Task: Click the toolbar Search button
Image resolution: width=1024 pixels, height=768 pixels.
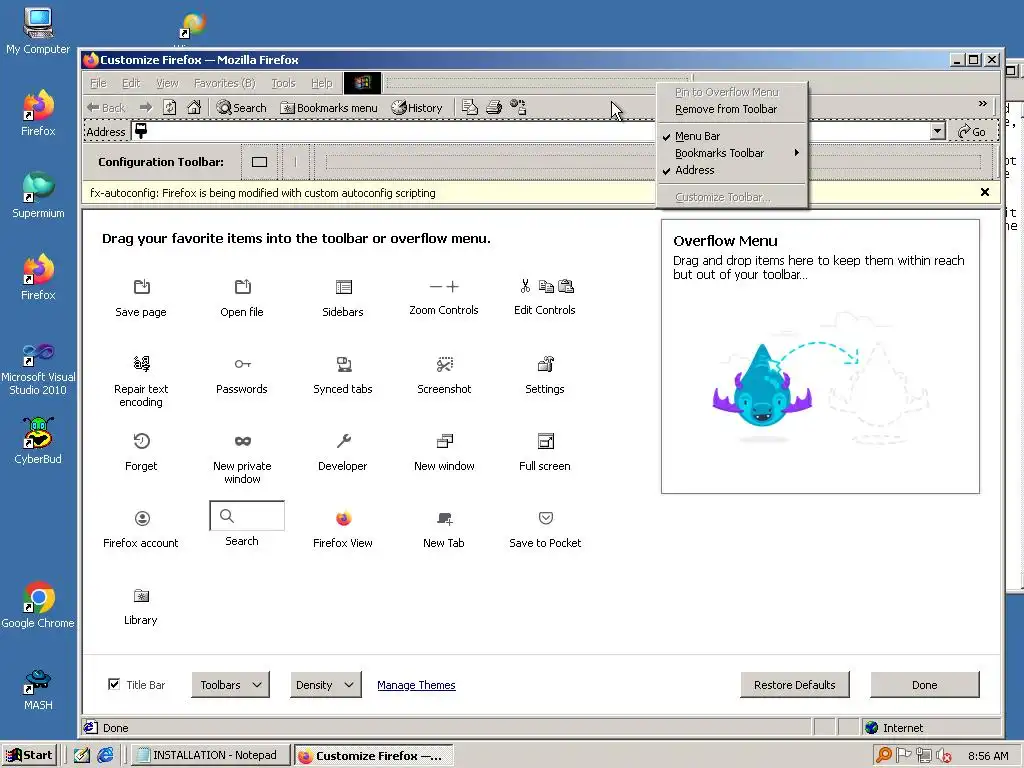Action: [x=242, y=107]
